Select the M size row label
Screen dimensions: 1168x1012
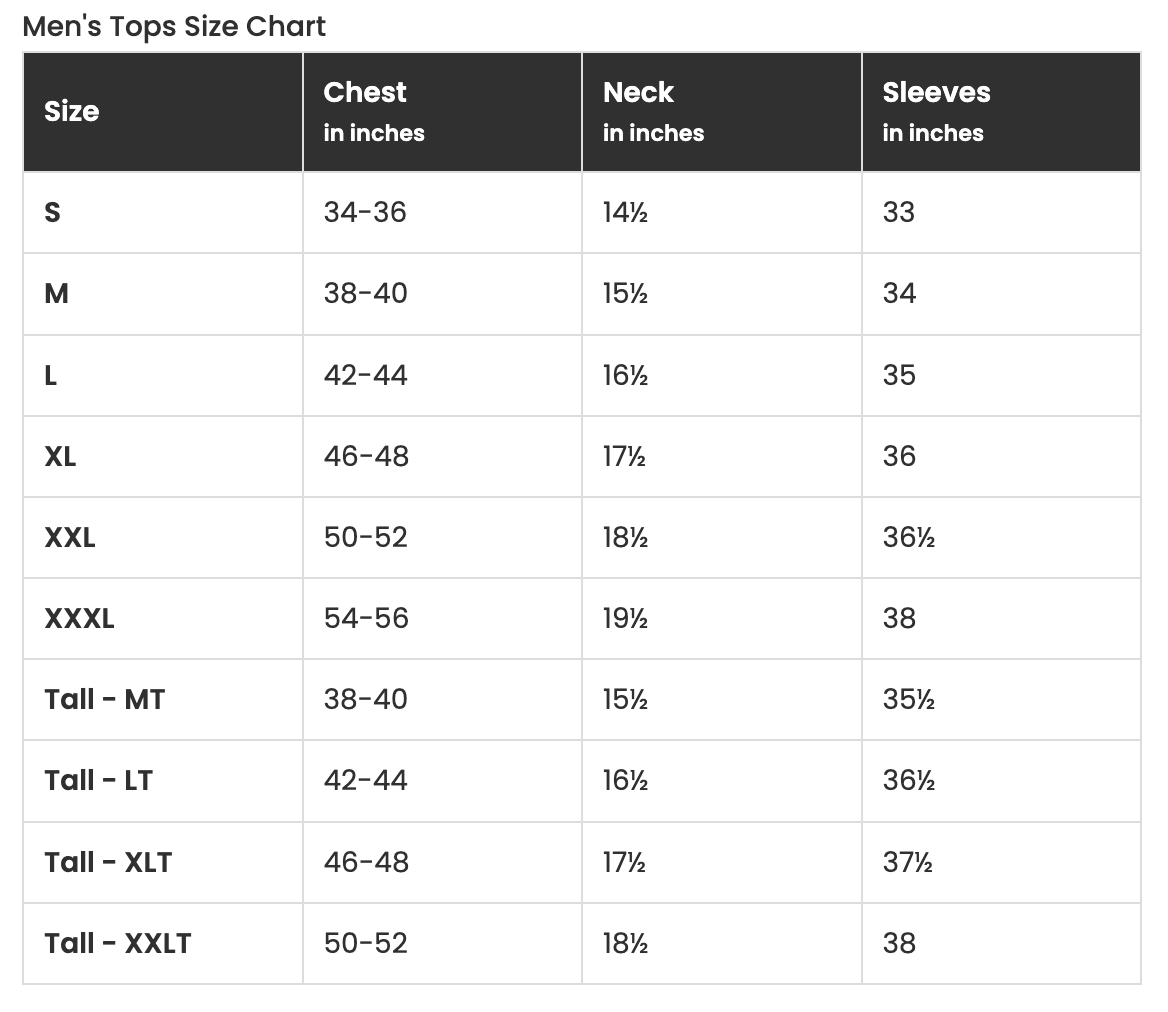(56, 294)
